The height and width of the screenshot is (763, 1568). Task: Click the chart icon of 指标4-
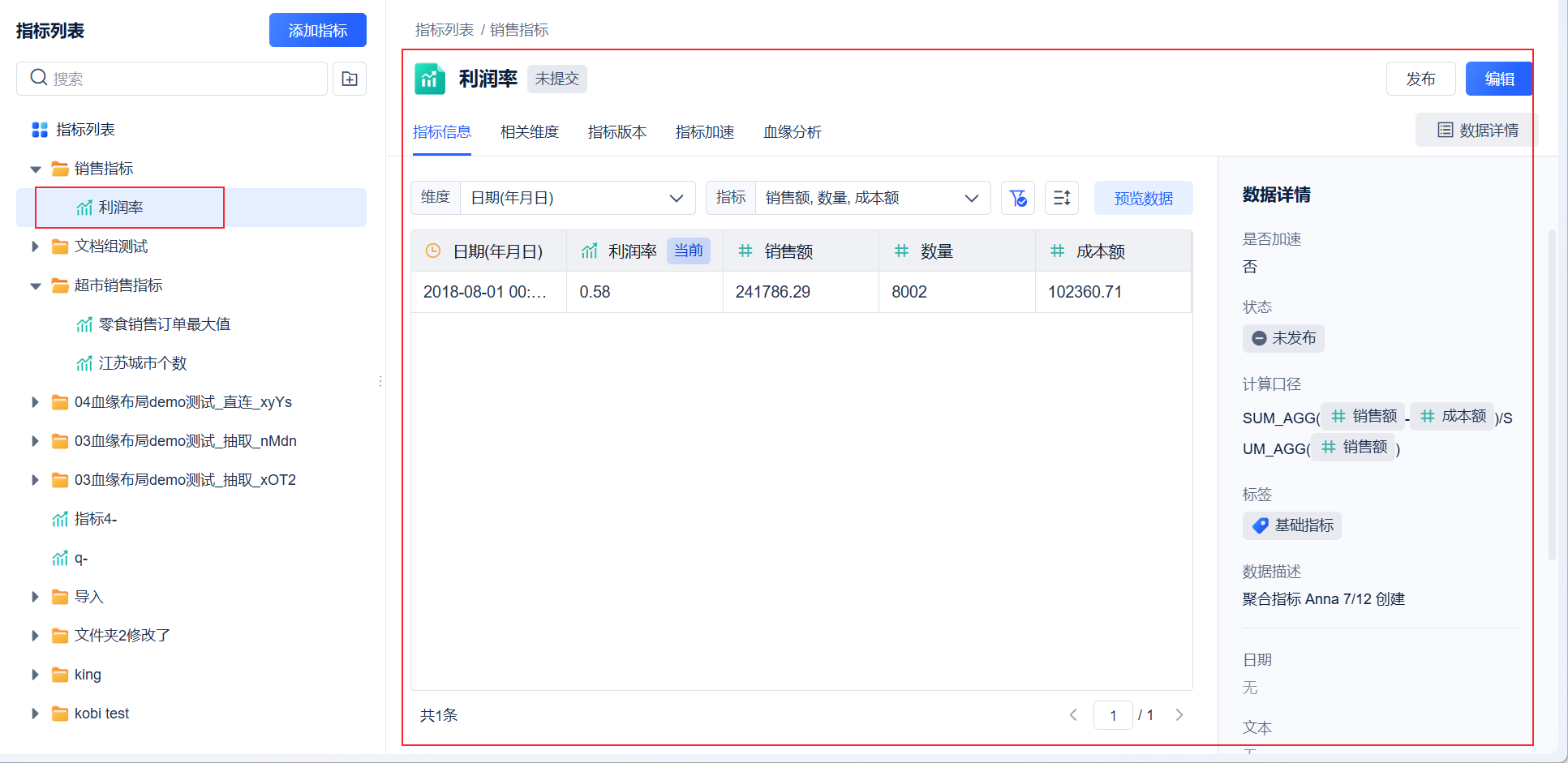point(60,519)
